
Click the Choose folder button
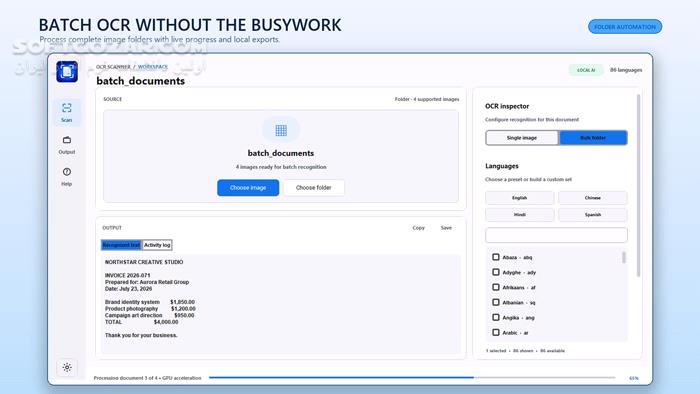tap(313, 188)
